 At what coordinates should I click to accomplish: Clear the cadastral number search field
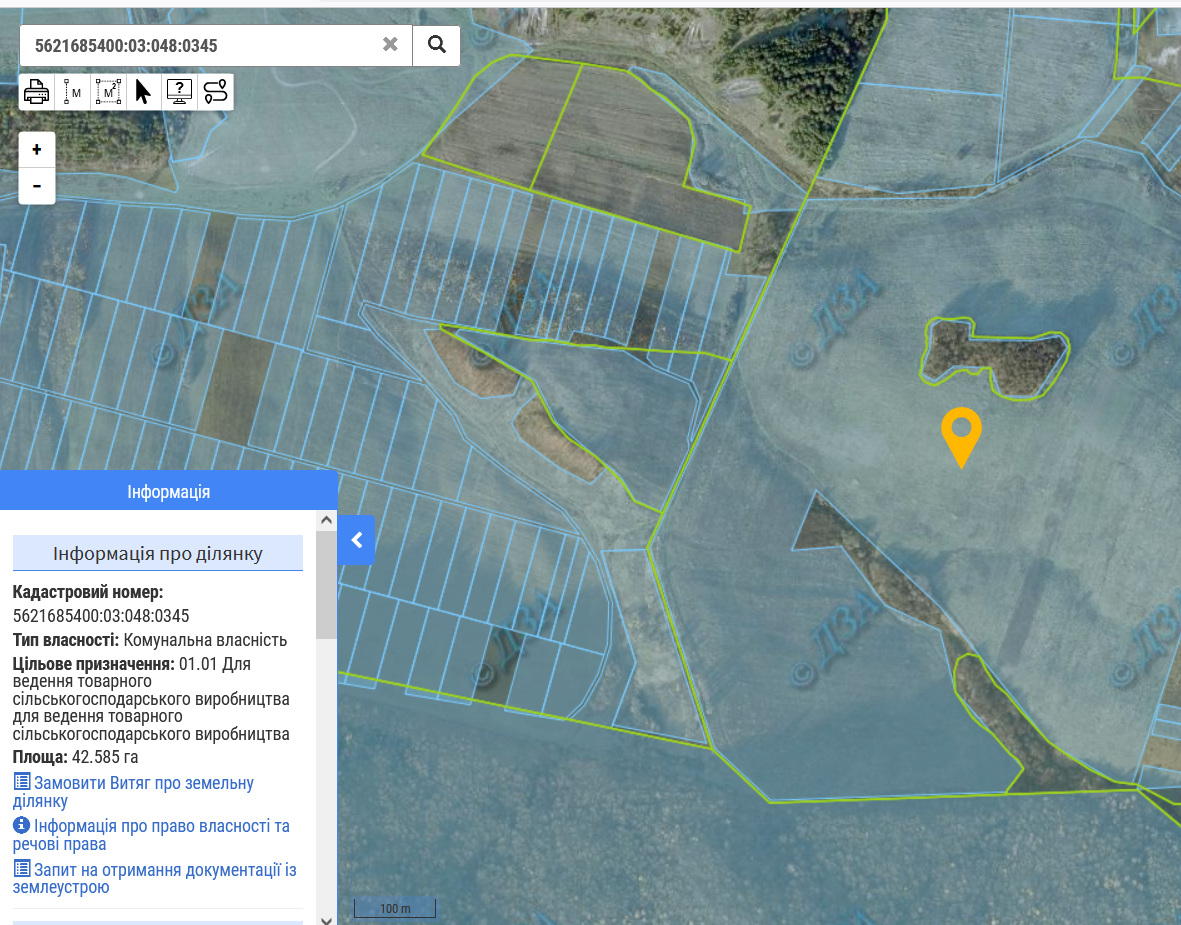coord(390,45)
